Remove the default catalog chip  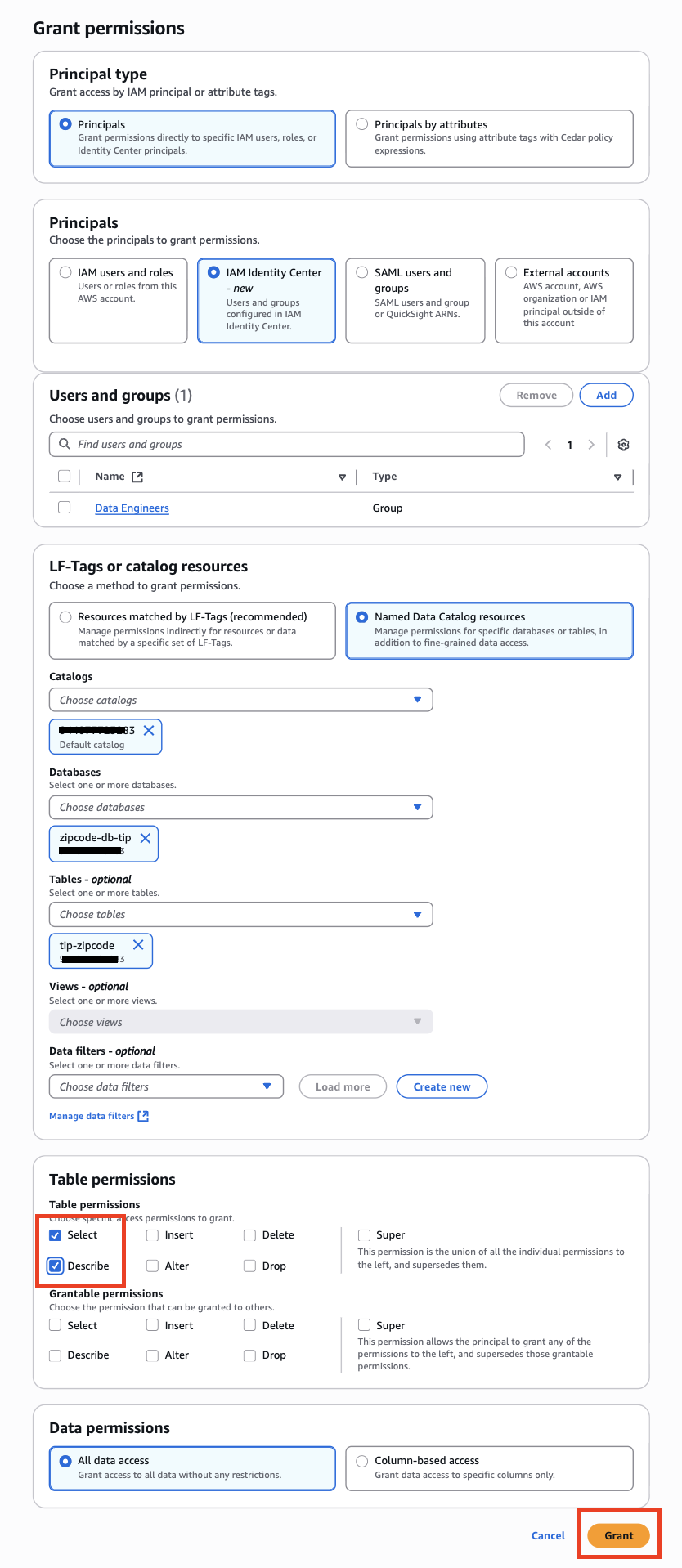(149, 730)
